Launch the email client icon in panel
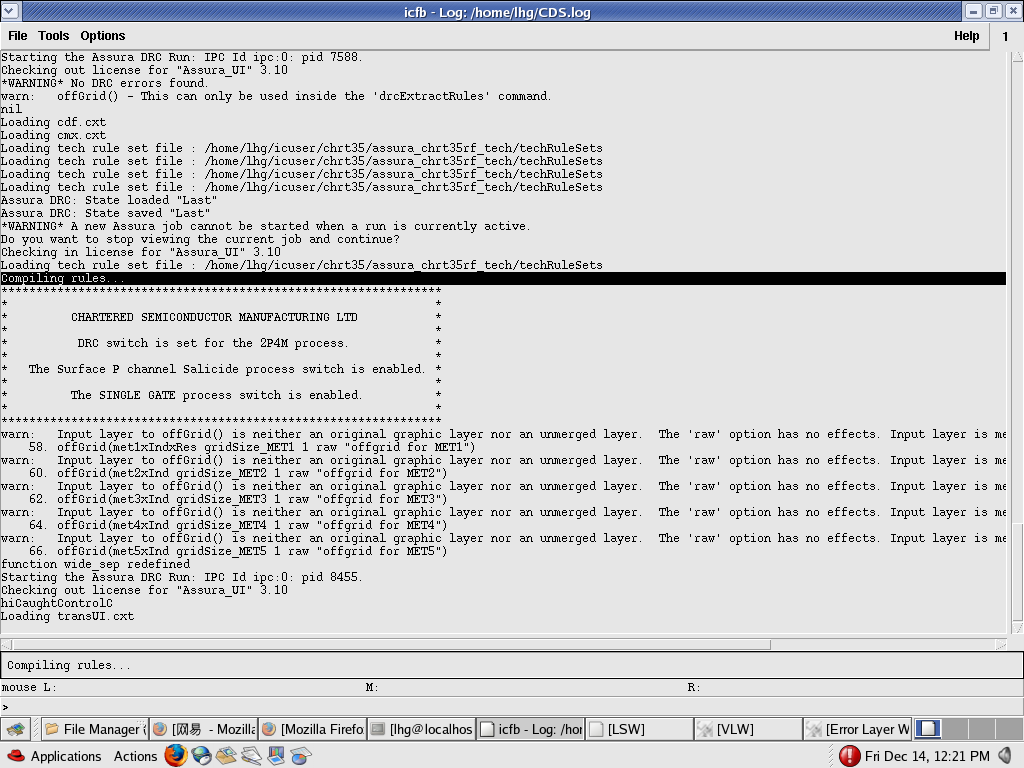Image resolution: width=1024 pixels, height=768 pixels. click(x=226, y=756)
